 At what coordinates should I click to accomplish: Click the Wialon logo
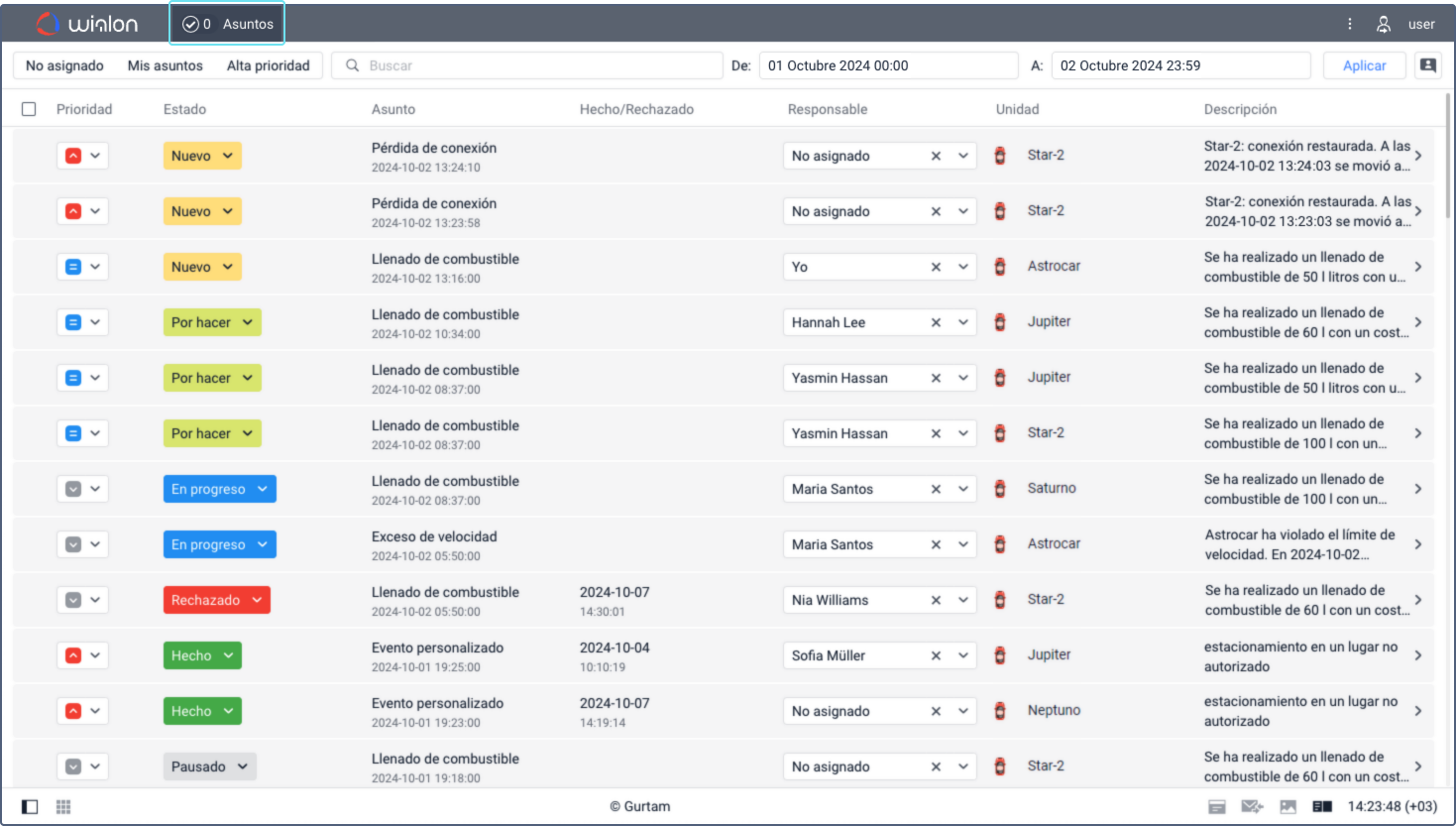86,24
